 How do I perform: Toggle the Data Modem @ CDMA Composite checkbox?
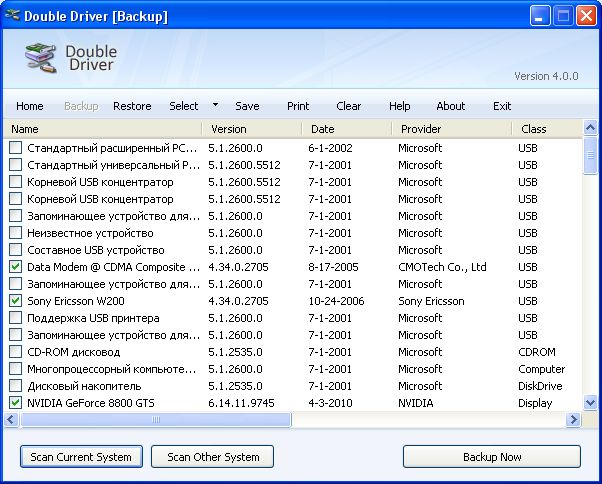point(15,267)
